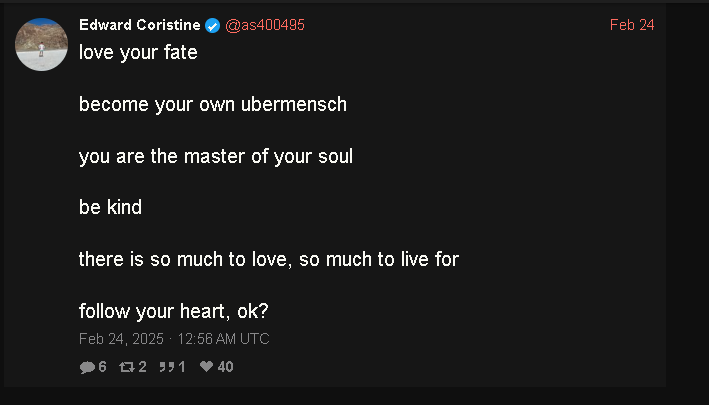
Task: Click the reply count number 6
Action: tap(102, 367)
